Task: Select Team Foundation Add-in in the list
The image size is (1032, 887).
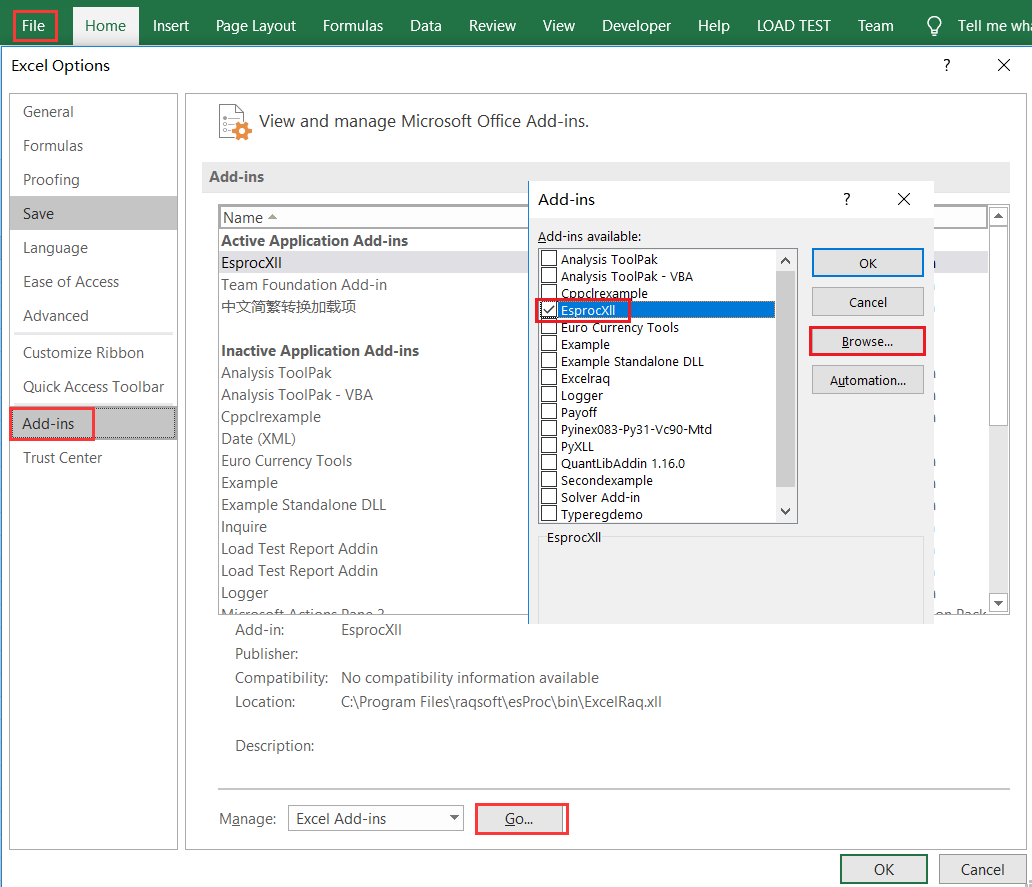Action: coord(304,285)
